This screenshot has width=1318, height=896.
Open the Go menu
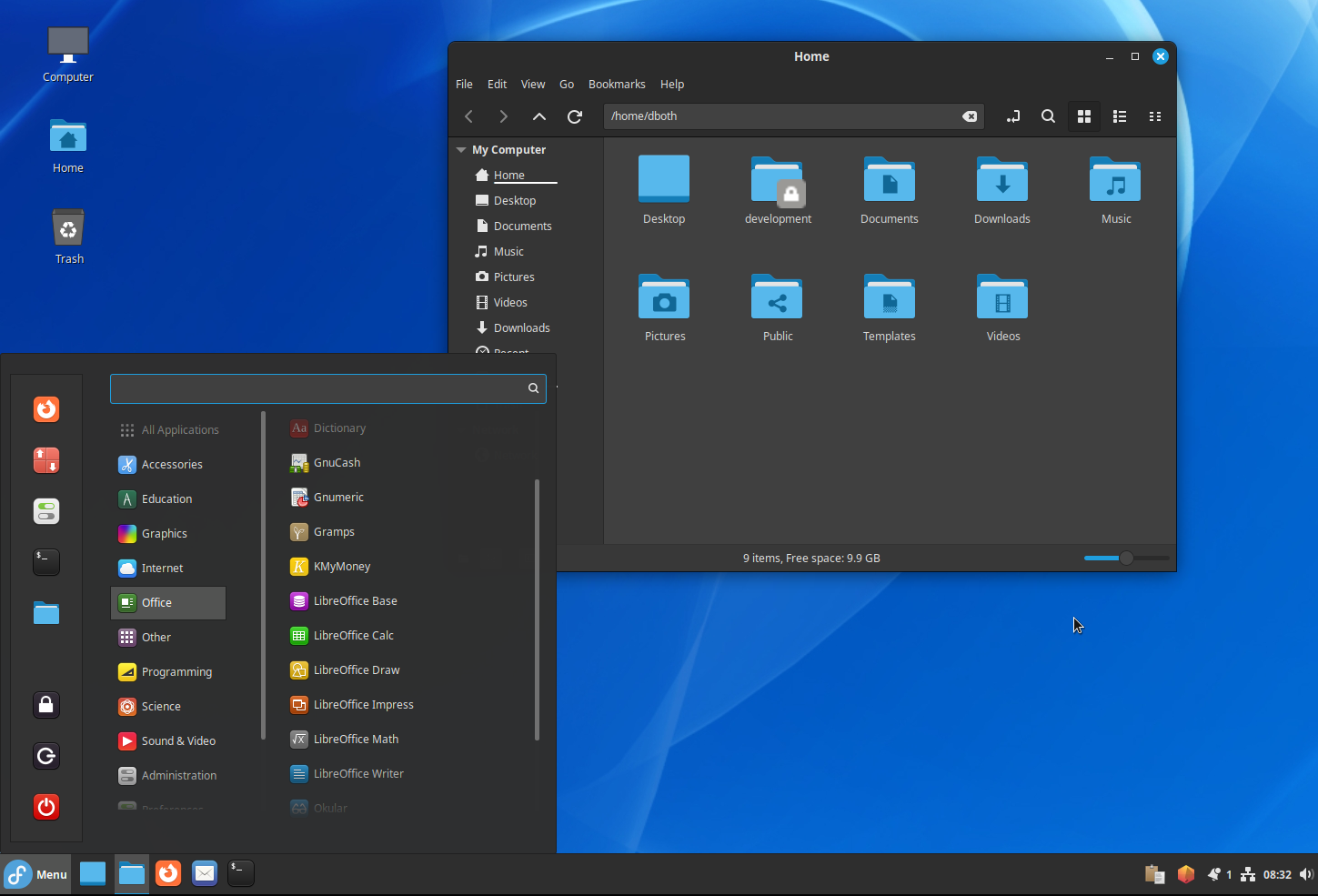click(567, 84)
